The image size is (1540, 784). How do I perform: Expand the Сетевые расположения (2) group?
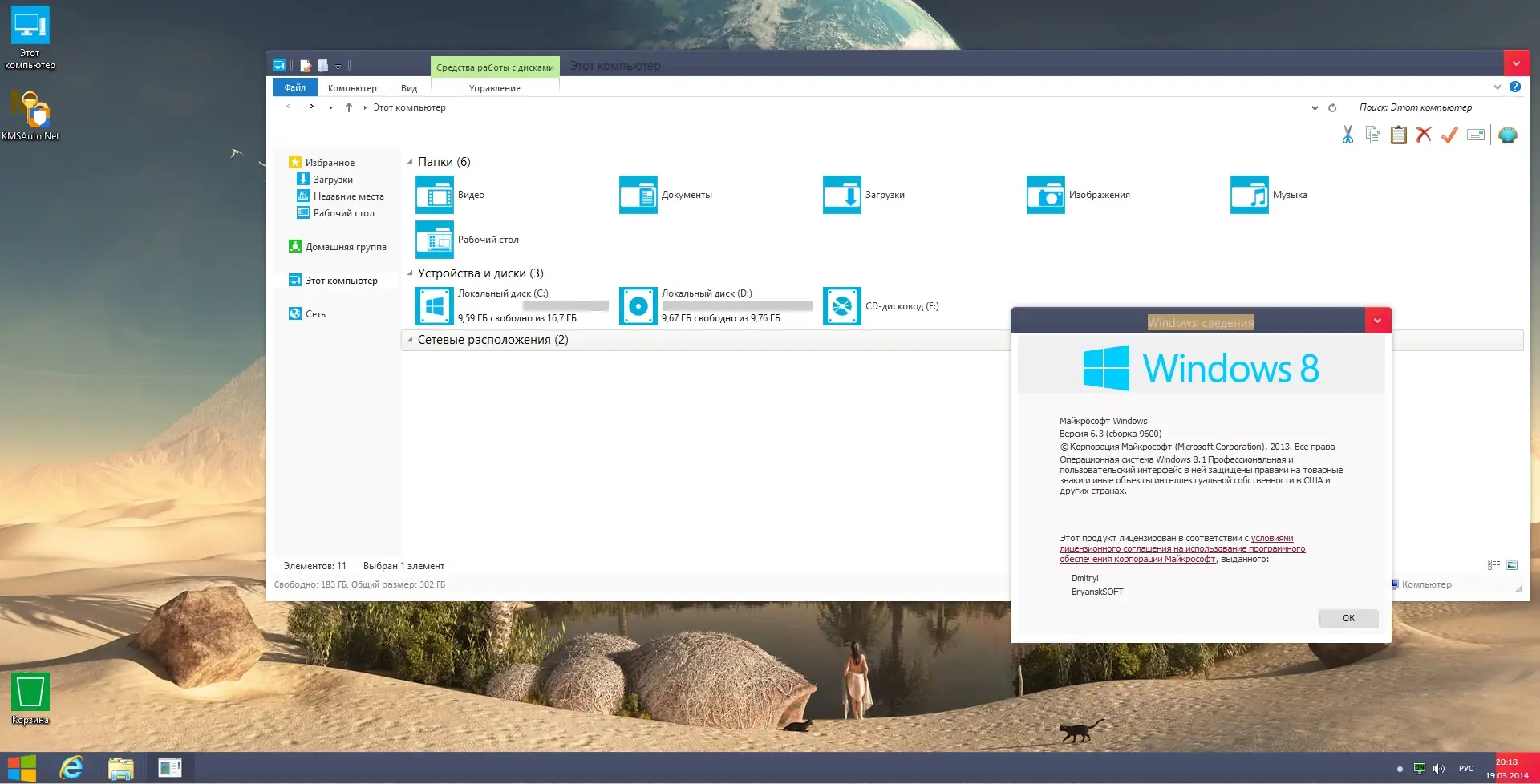[410, 340]
